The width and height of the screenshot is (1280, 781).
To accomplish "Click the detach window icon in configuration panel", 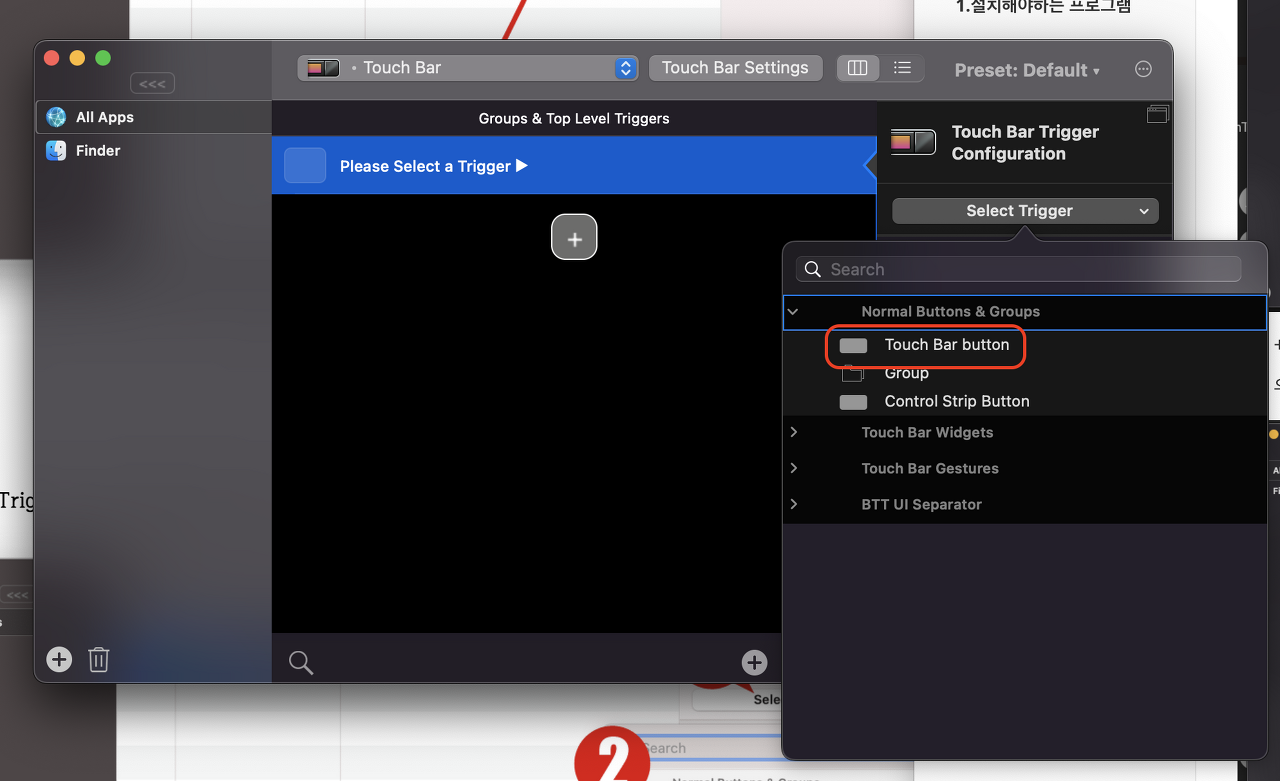I will tap(1157, 114).
